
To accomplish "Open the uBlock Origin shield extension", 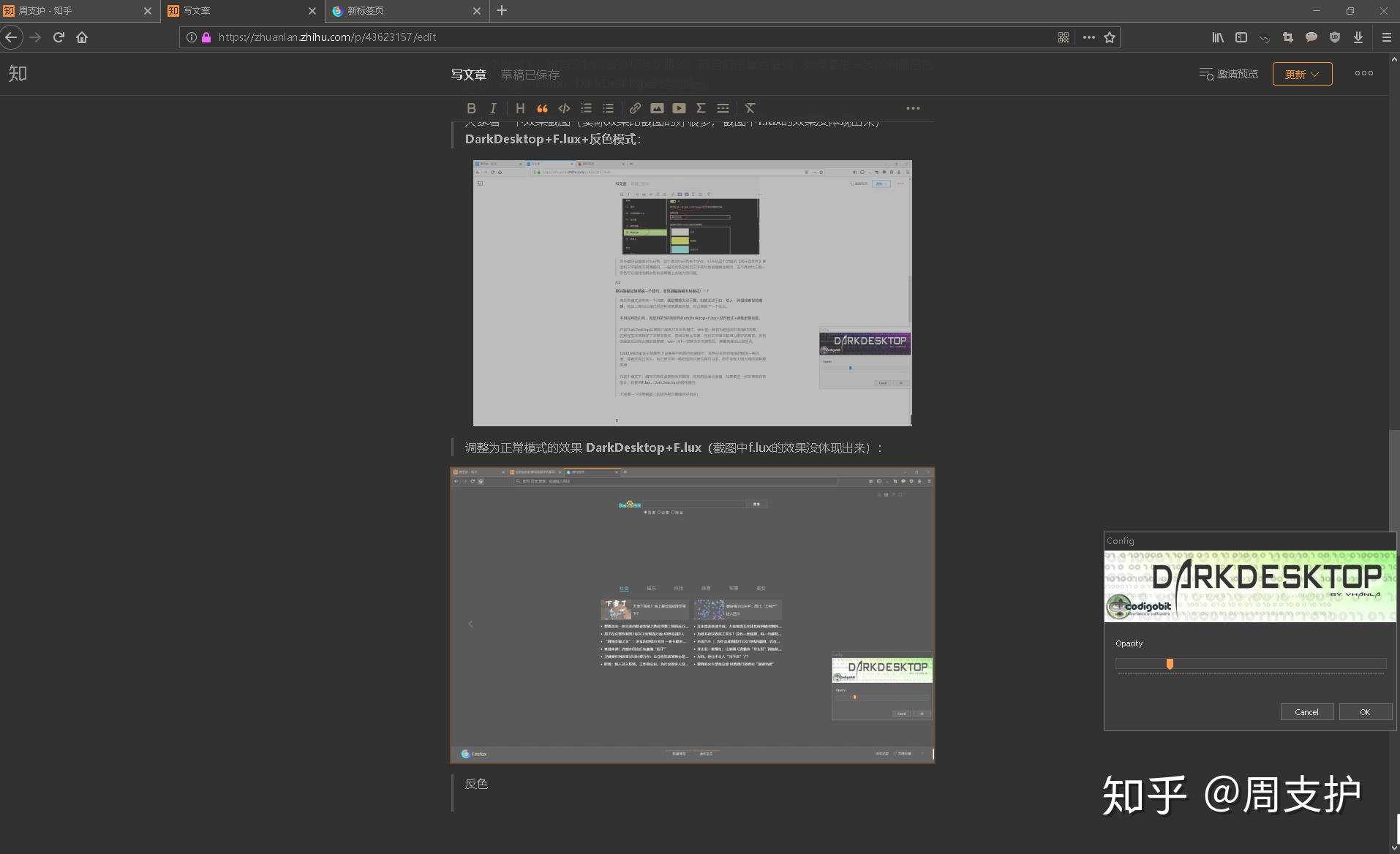I will (x=1335, y=37).
